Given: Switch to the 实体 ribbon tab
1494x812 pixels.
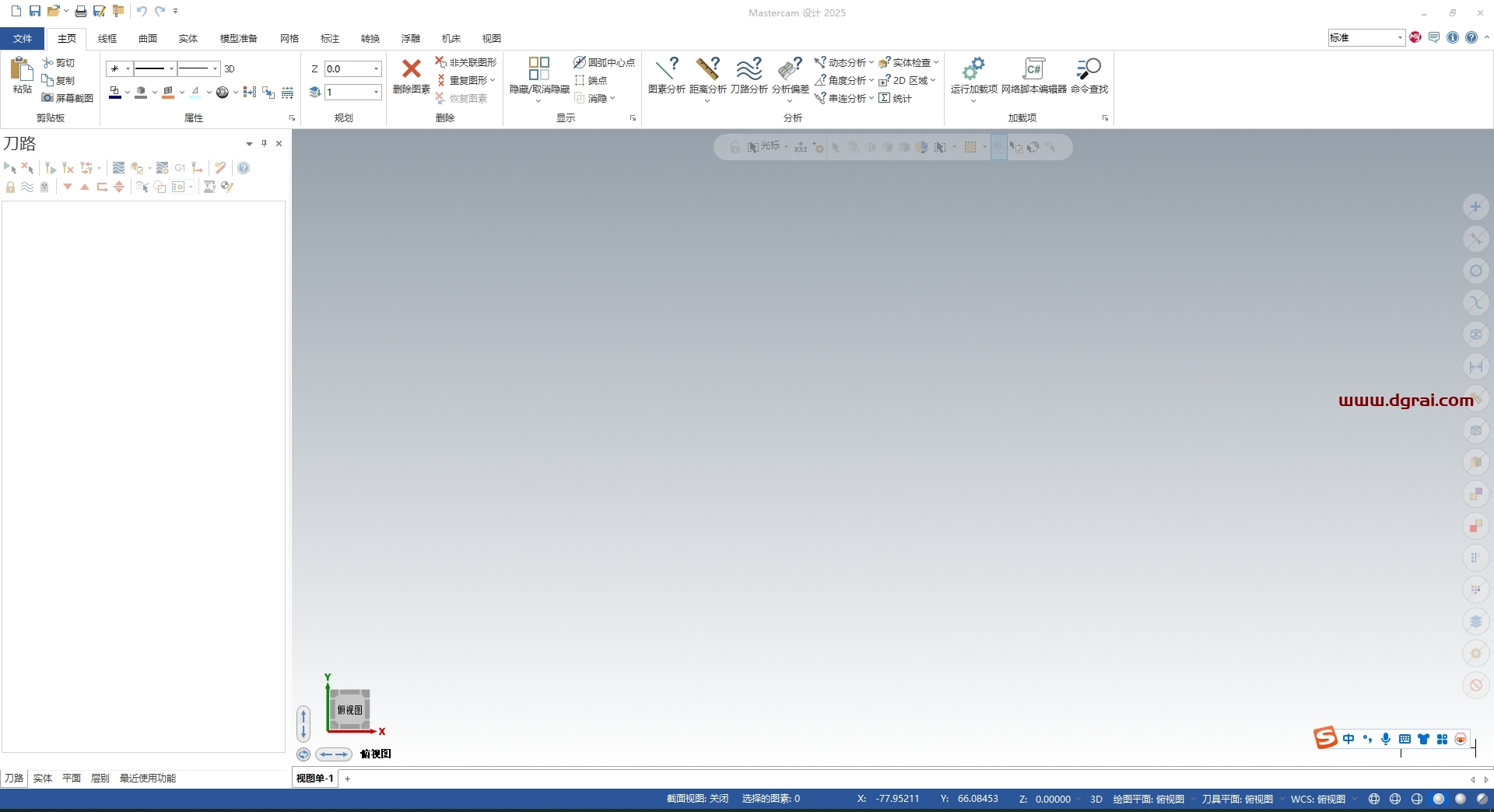Looking at the screenshot, I should pos(188,39).
